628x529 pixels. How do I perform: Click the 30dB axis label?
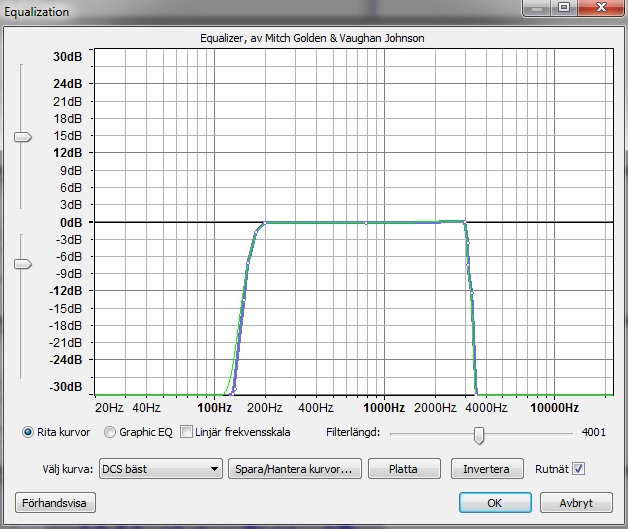[67, 56]
